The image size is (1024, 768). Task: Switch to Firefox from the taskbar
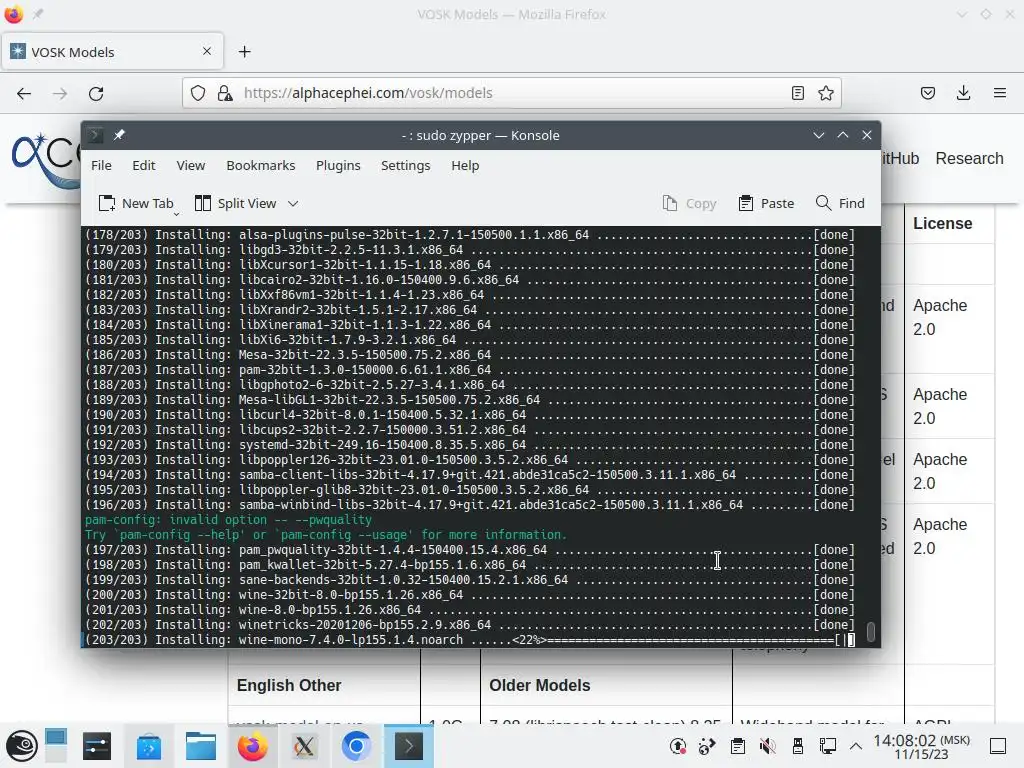(x=252, y=746)
